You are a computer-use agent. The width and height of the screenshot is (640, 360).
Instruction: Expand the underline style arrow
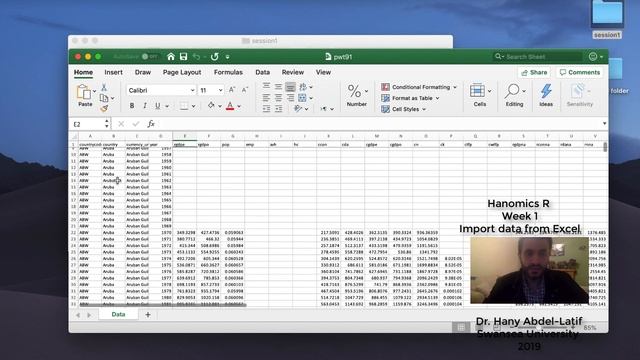pyautogui.click(x=167, y=106)
